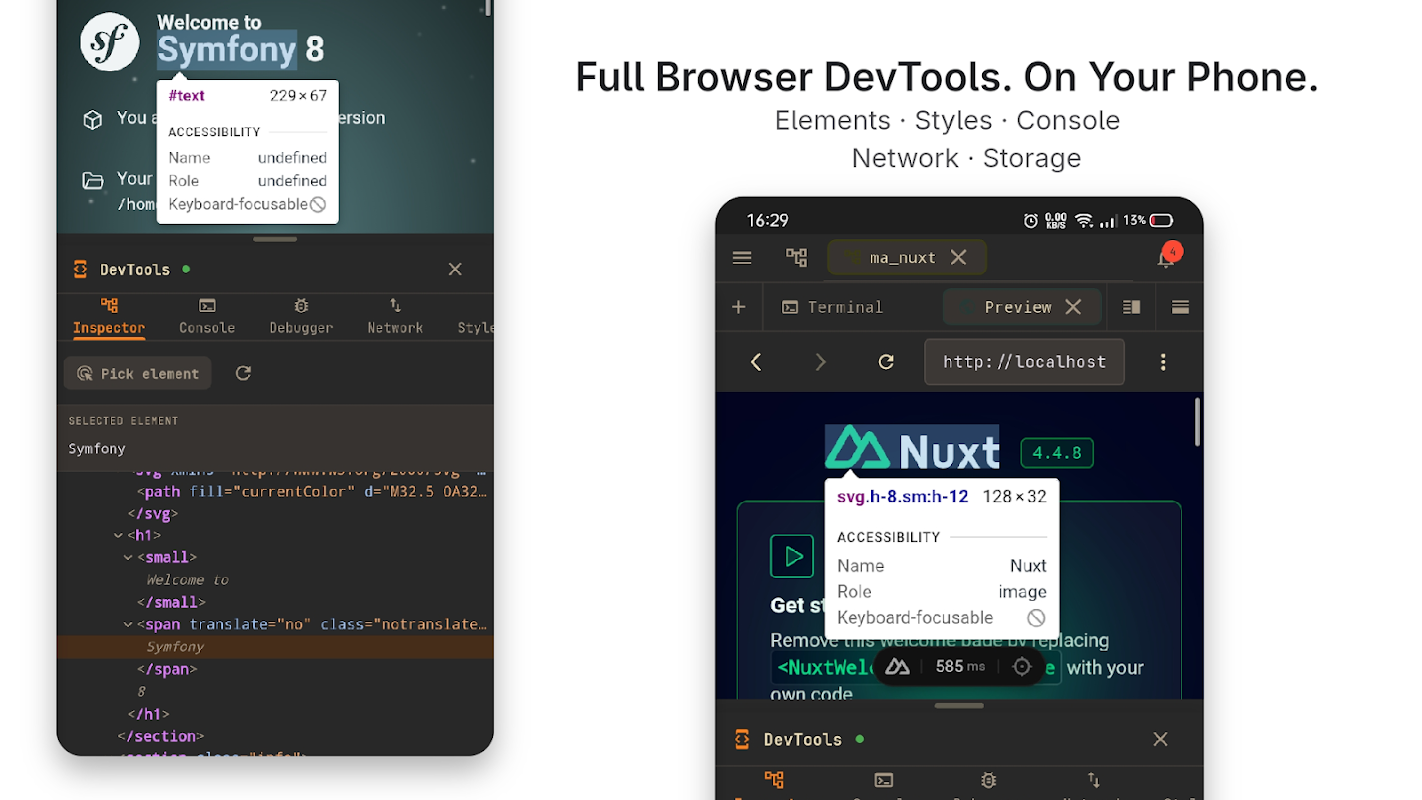Collapse the span translate node chevron
Image resolution: width=1422 pixels, height=800 pixels.
(129, 624)
